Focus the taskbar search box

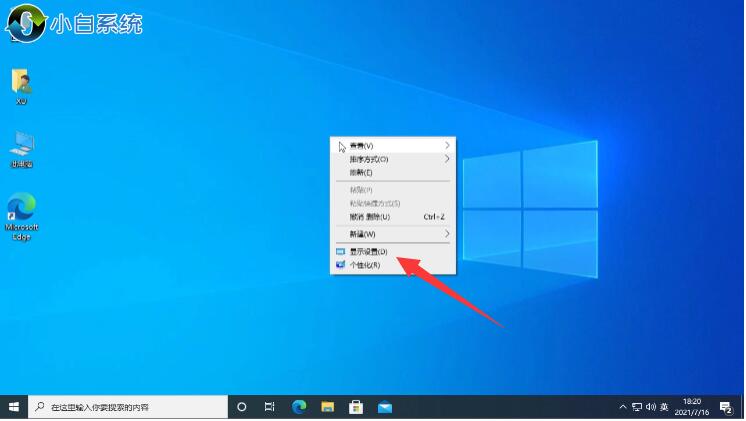pos(128,407)
